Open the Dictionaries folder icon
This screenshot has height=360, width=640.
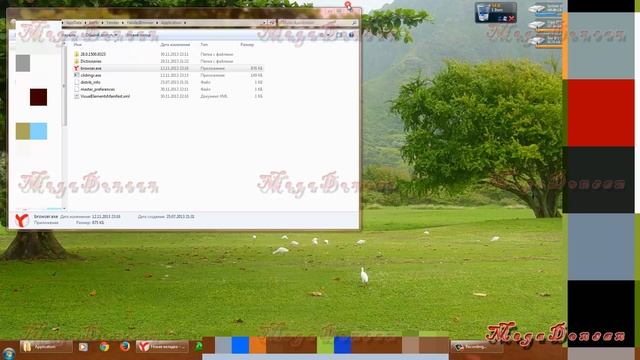[x=76, y=61]
